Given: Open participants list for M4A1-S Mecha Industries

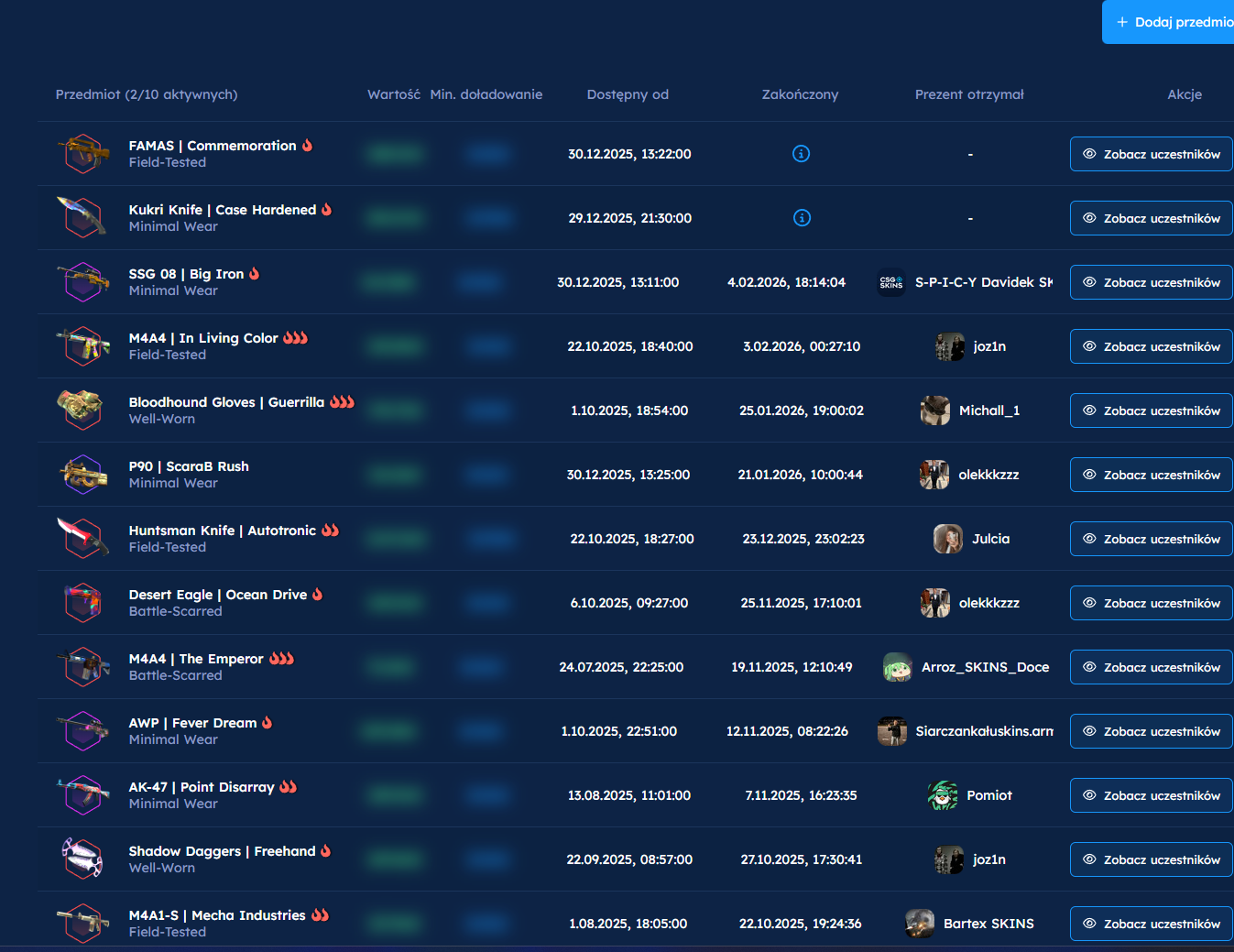Looking at the screenshot, I should pyautogui.click(x=1151, y=924).
